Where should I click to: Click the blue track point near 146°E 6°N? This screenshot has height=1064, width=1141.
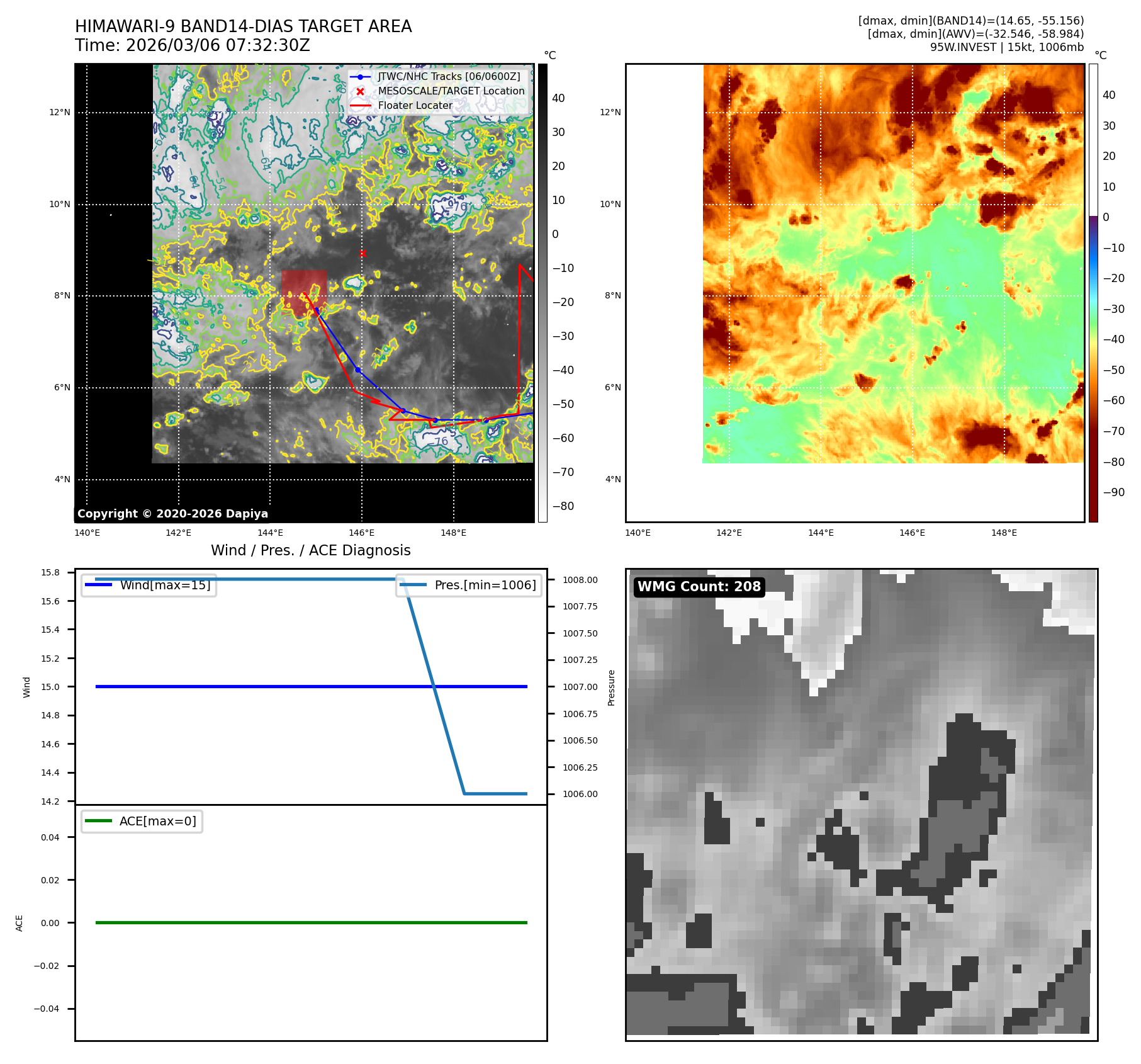click(358, 370)
